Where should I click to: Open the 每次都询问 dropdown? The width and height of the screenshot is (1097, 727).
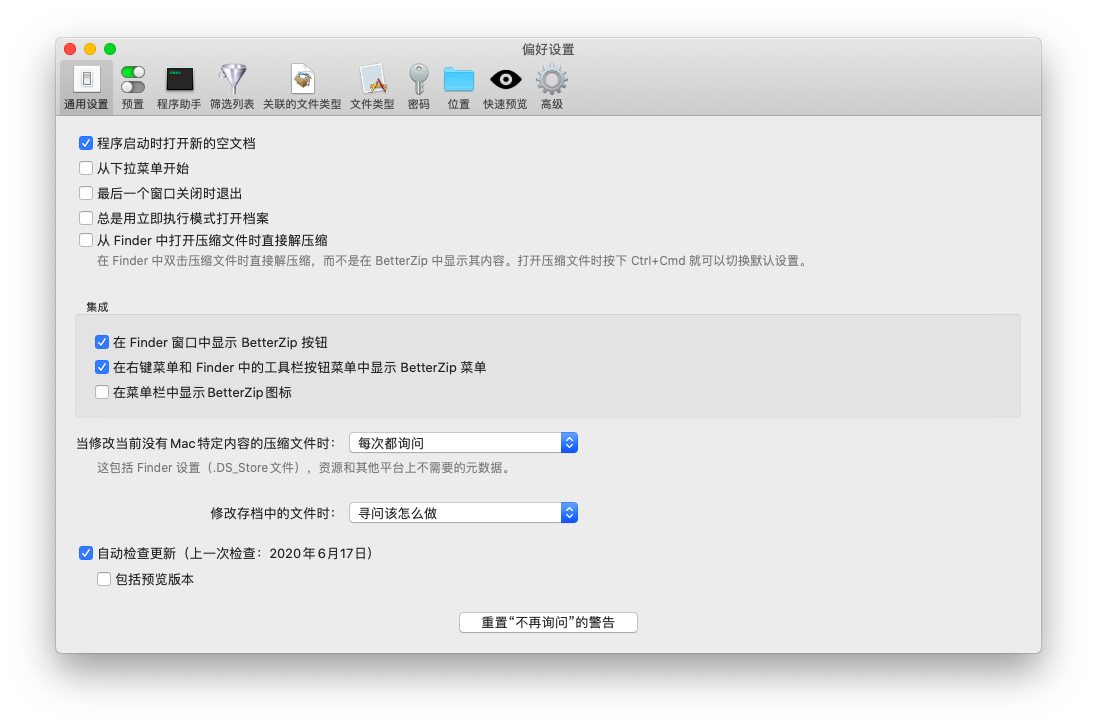[463, 443]
